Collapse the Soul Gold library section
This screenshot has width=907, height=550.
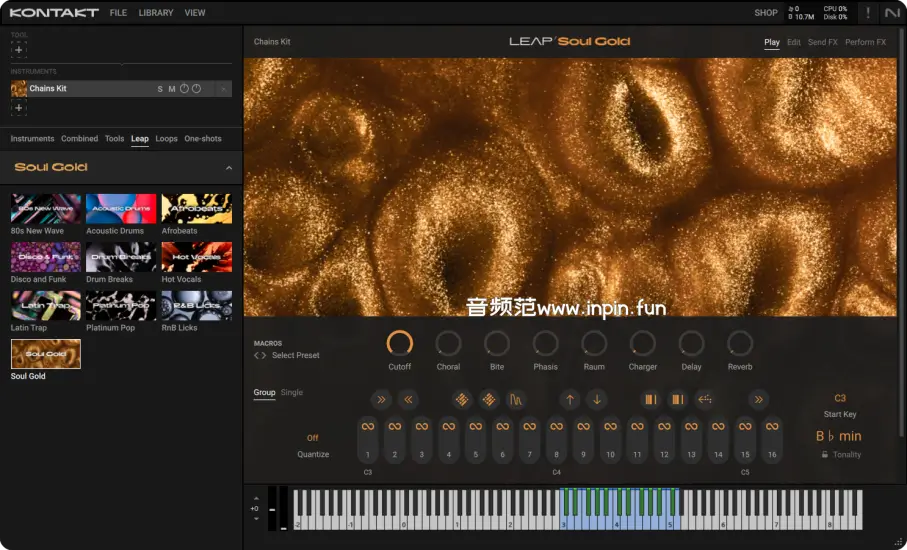point(229,168)
